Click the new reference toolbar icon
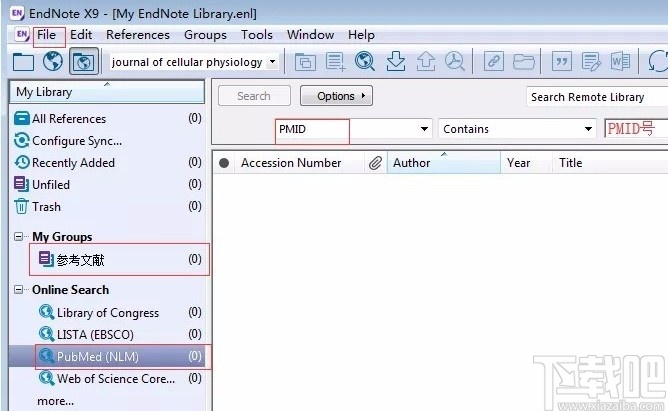Image resolution: width=668 pixels, height=411 pixels. (x=335, y=62)
